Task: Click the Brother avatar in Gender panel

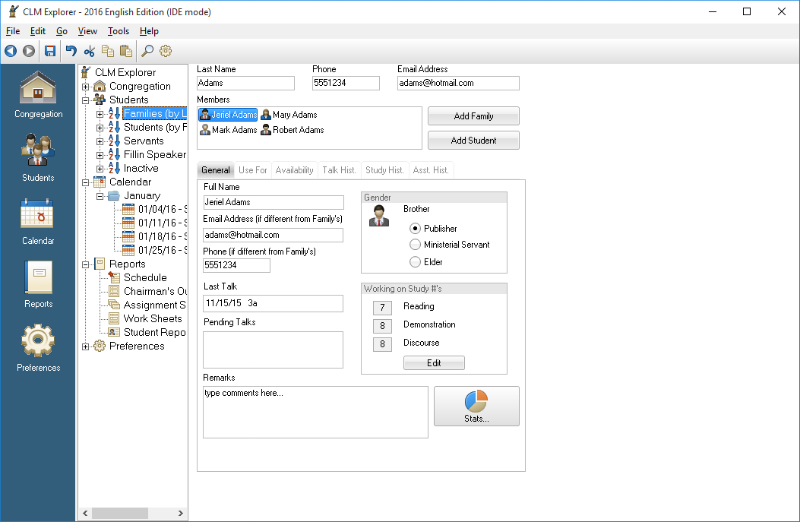Action: [379, 216]
